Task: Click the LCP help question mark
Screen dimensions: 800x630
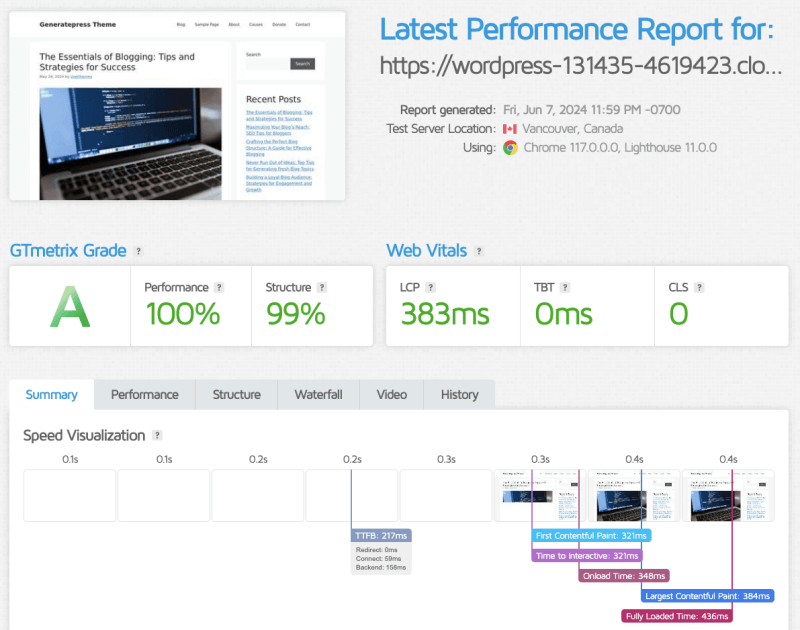Action: click(x=431, y=288)
